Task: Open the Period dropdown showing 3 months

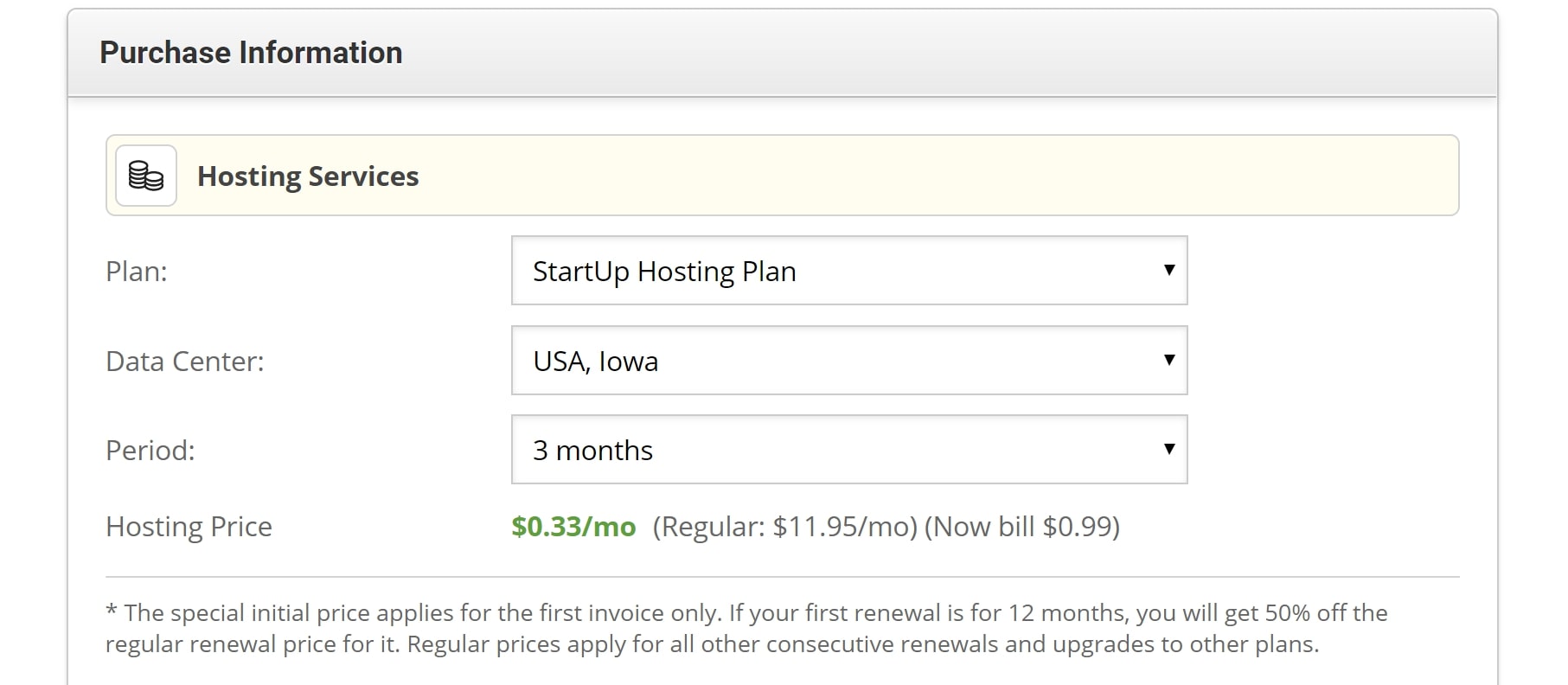Action: tap(849, 450)
